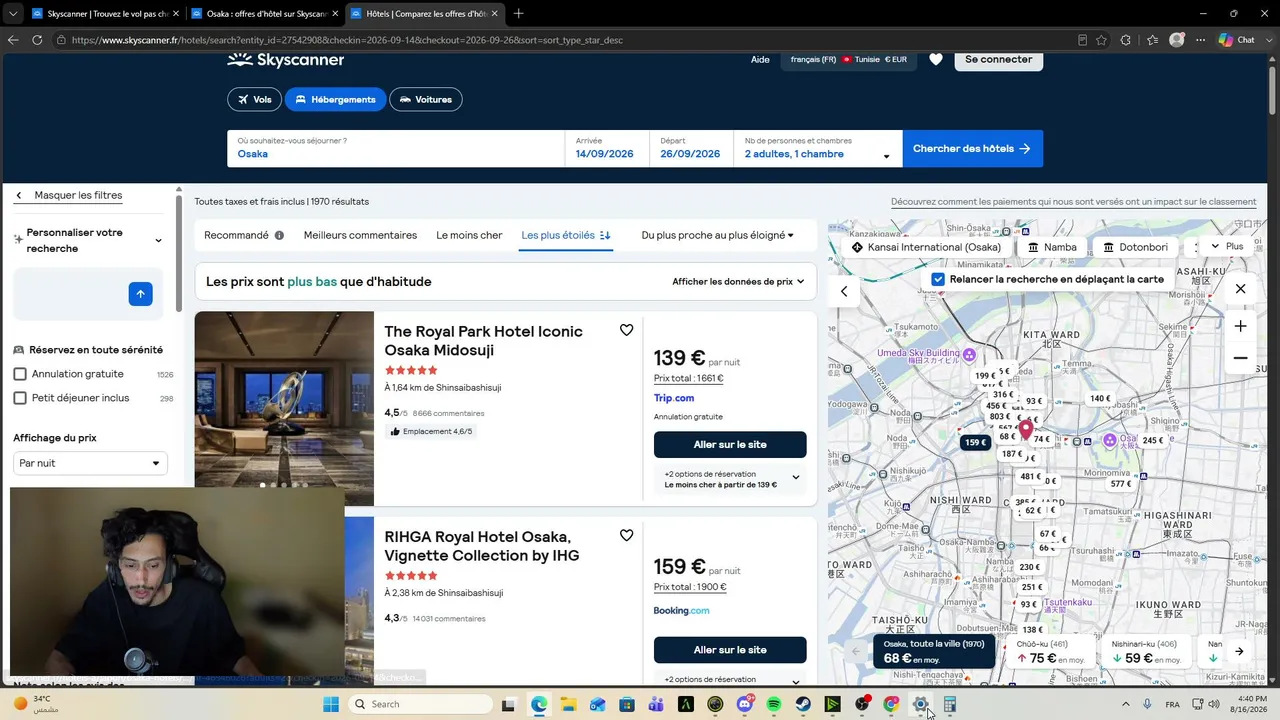1280x720 pixels.
Task: Open the browser profile avatar
Action: pyautogui.click(x=1177, y=40)
